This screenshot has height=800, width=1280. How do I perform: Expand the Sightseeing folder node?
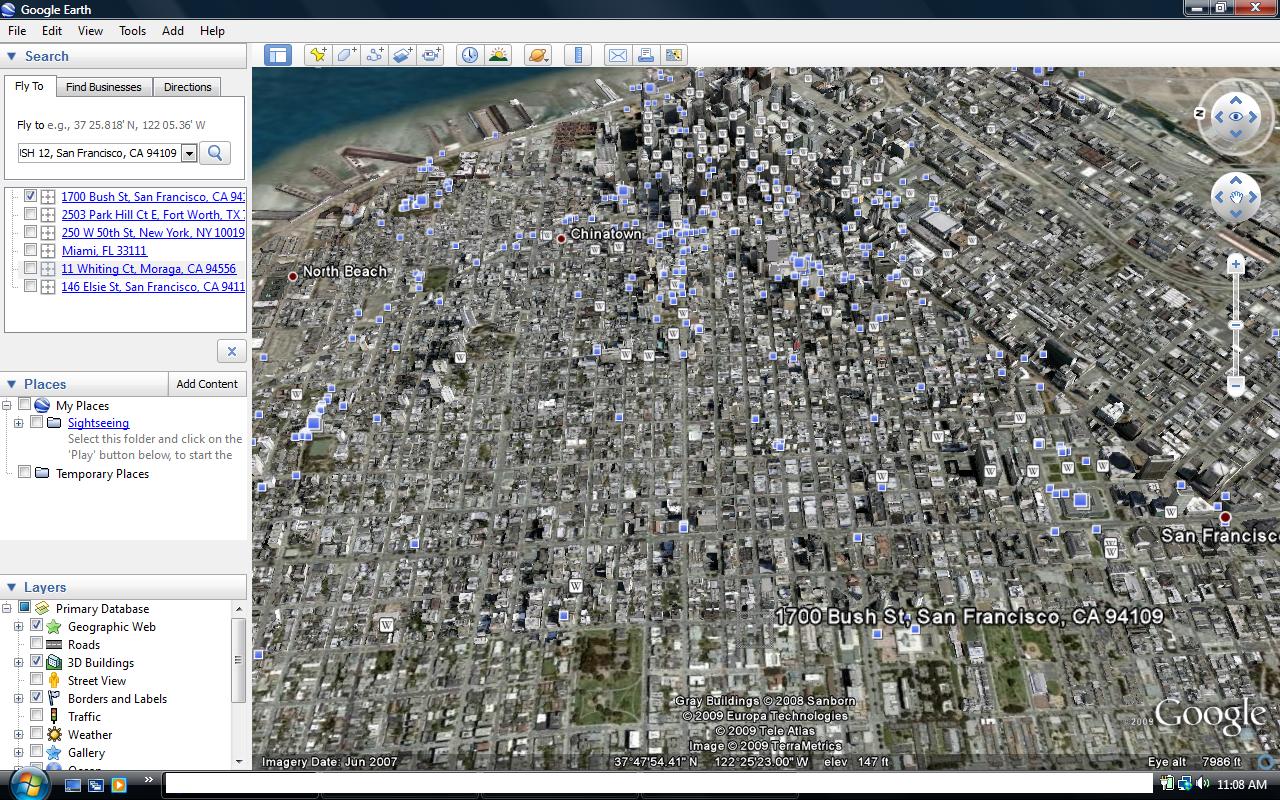pyautogui.click(x=18, y=423)
